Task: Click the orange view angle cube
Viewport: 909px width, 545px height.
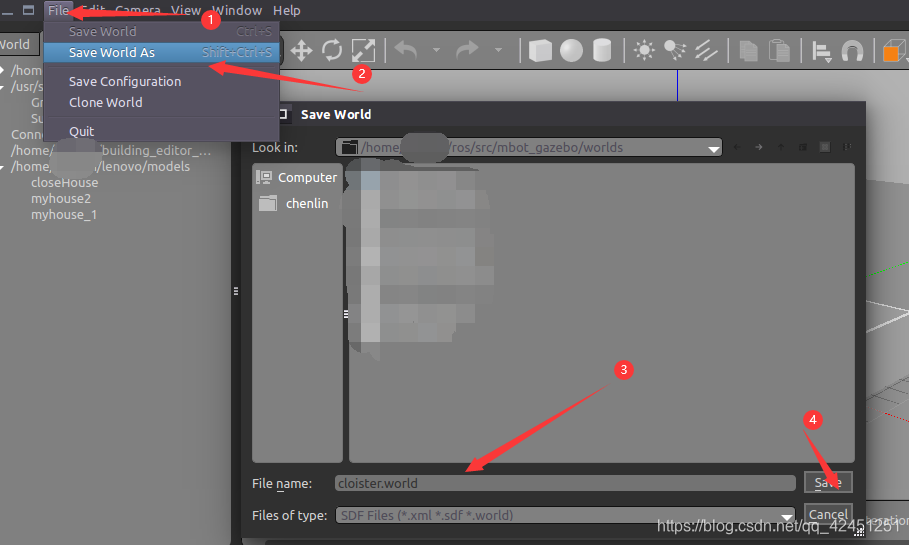Action: point(894,51)
